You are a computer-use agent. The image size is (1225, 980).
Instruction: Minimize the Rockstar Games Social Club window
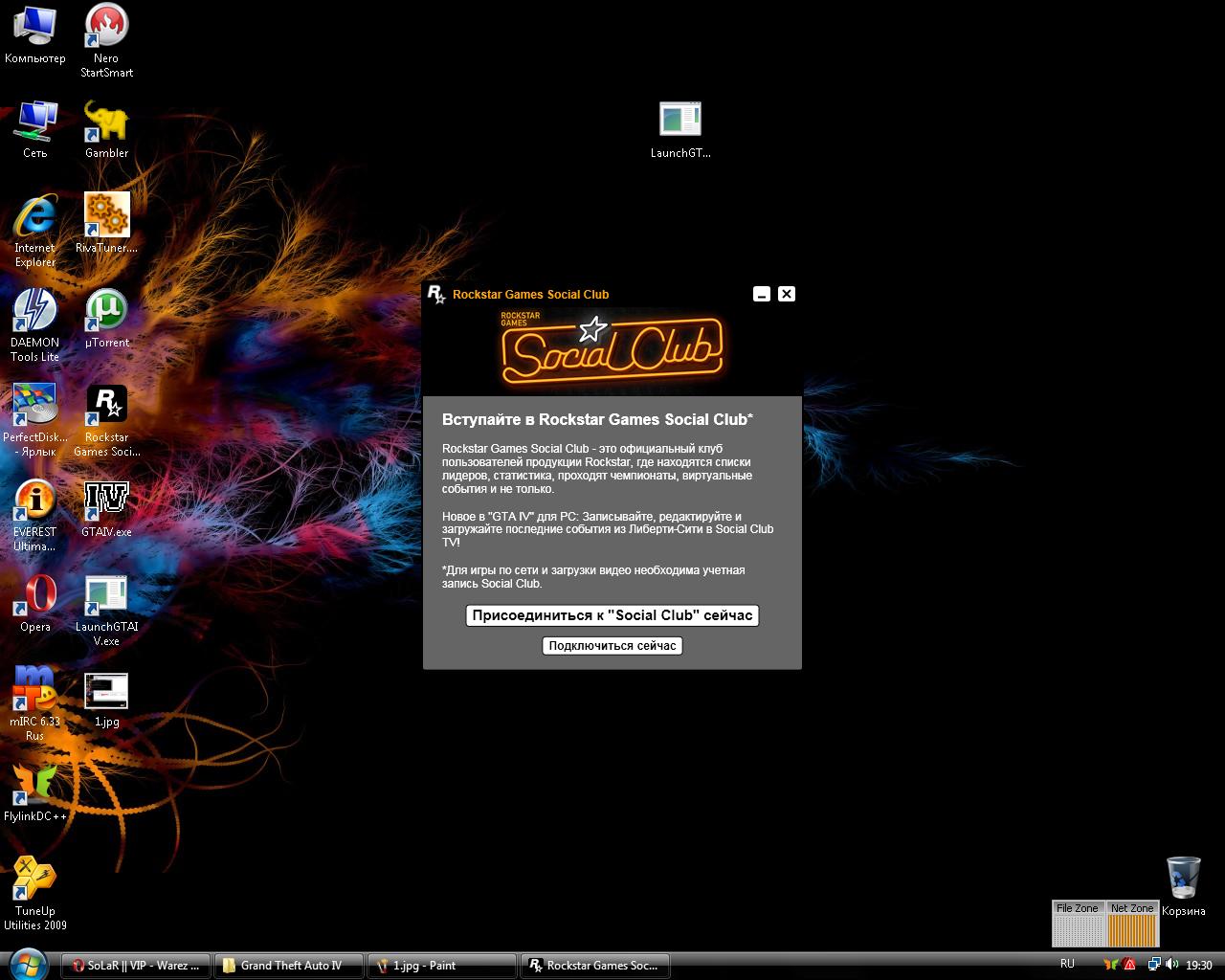pos(762,294)
